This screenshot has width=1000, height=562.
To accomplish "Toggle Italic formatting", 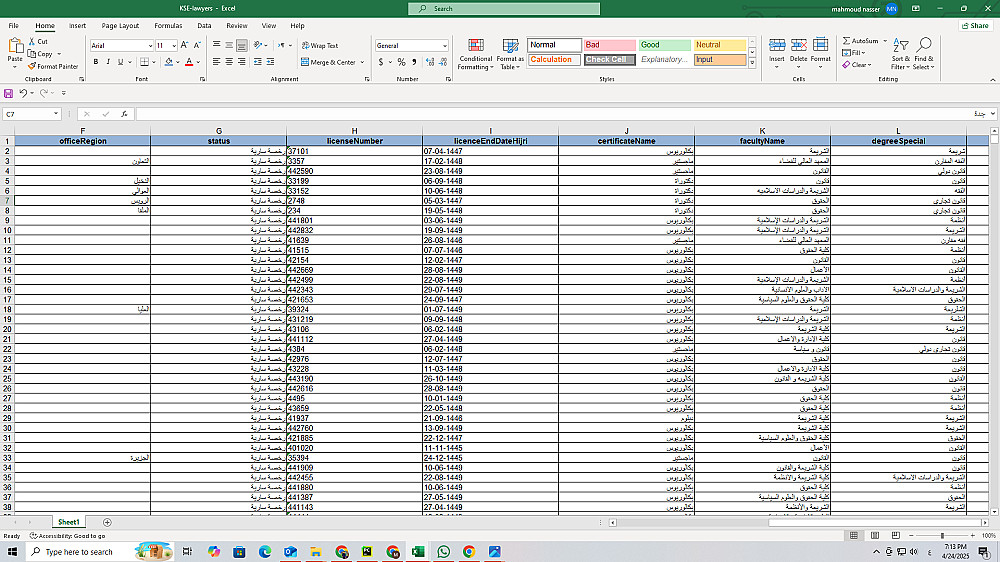I will pos(108,62).
